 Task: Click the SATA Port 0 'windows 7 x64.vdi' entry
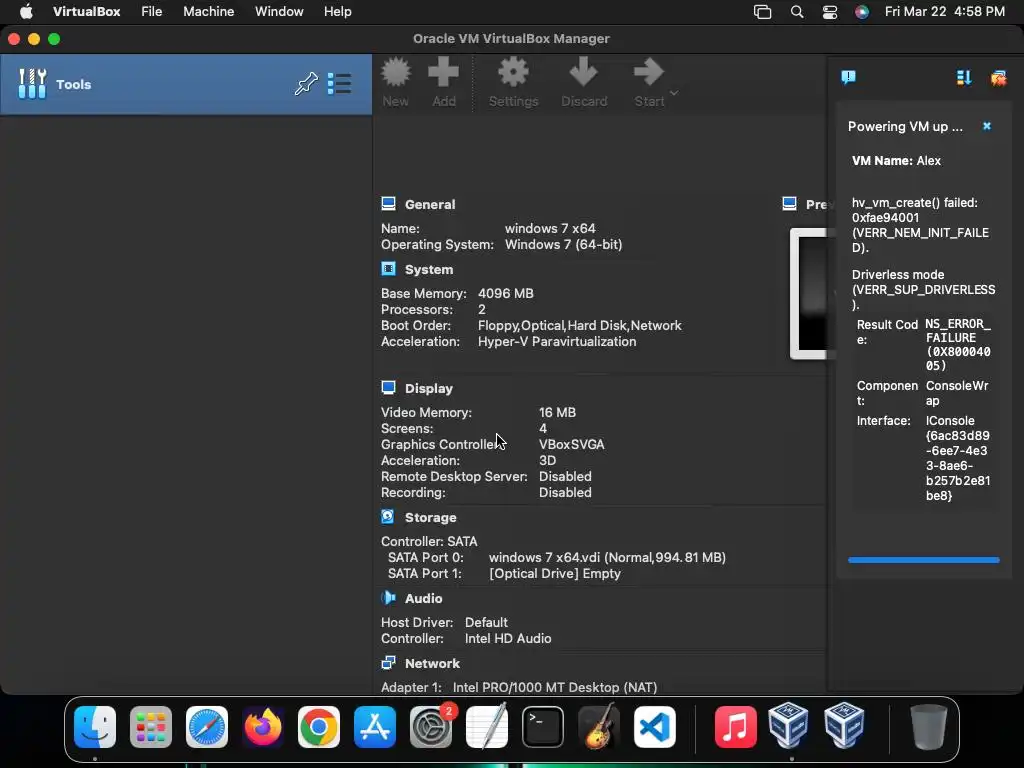[x=607, y=558]
